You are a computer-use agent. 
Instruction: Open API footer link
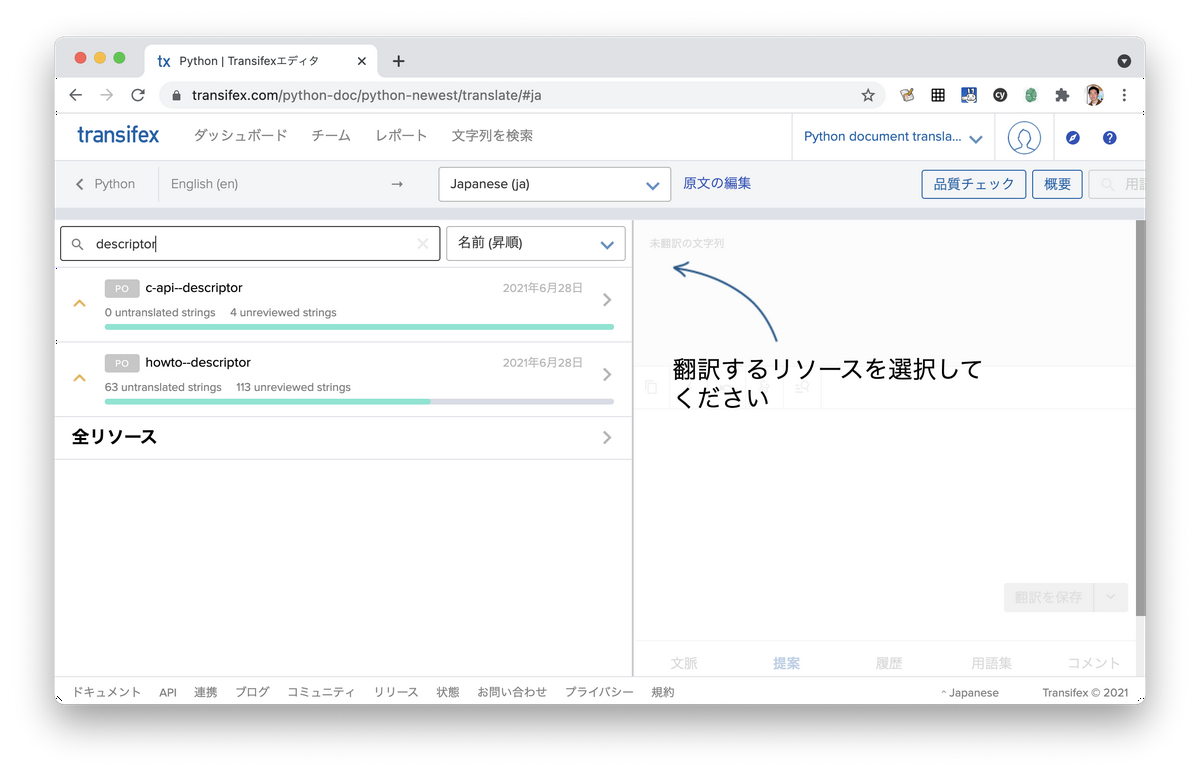tap(168, 692)
